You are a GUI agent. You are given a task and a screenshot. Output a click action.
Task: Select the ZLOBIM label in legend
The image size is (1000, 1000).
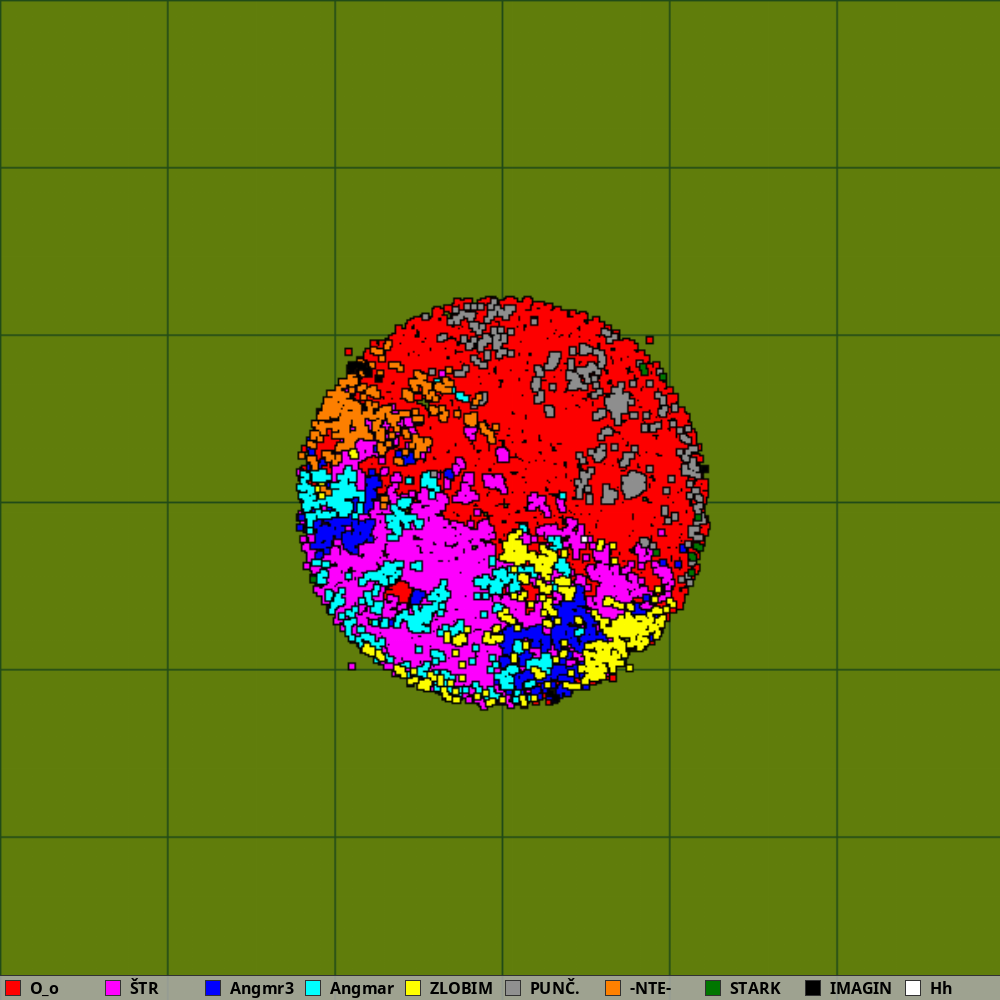(x=461, y=988)
